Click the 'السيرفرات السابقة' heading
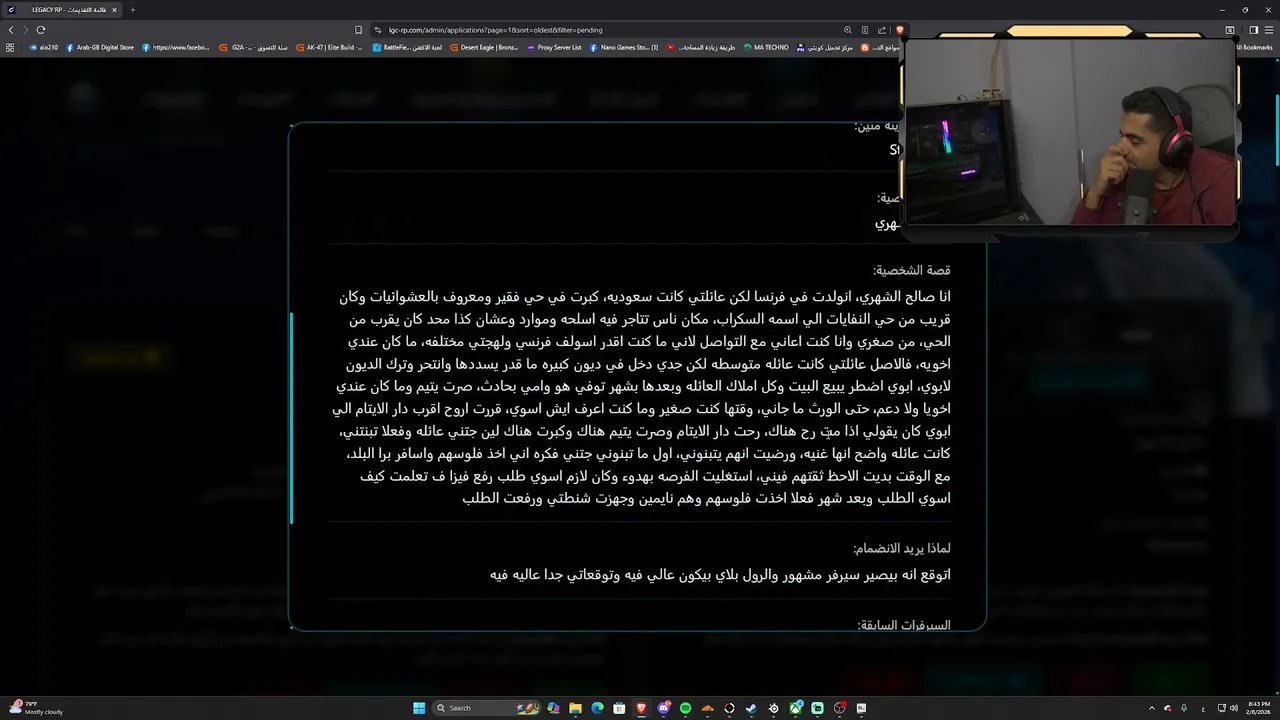The width and height of the screenshot is (1280, 720). (x=904, y=625)
